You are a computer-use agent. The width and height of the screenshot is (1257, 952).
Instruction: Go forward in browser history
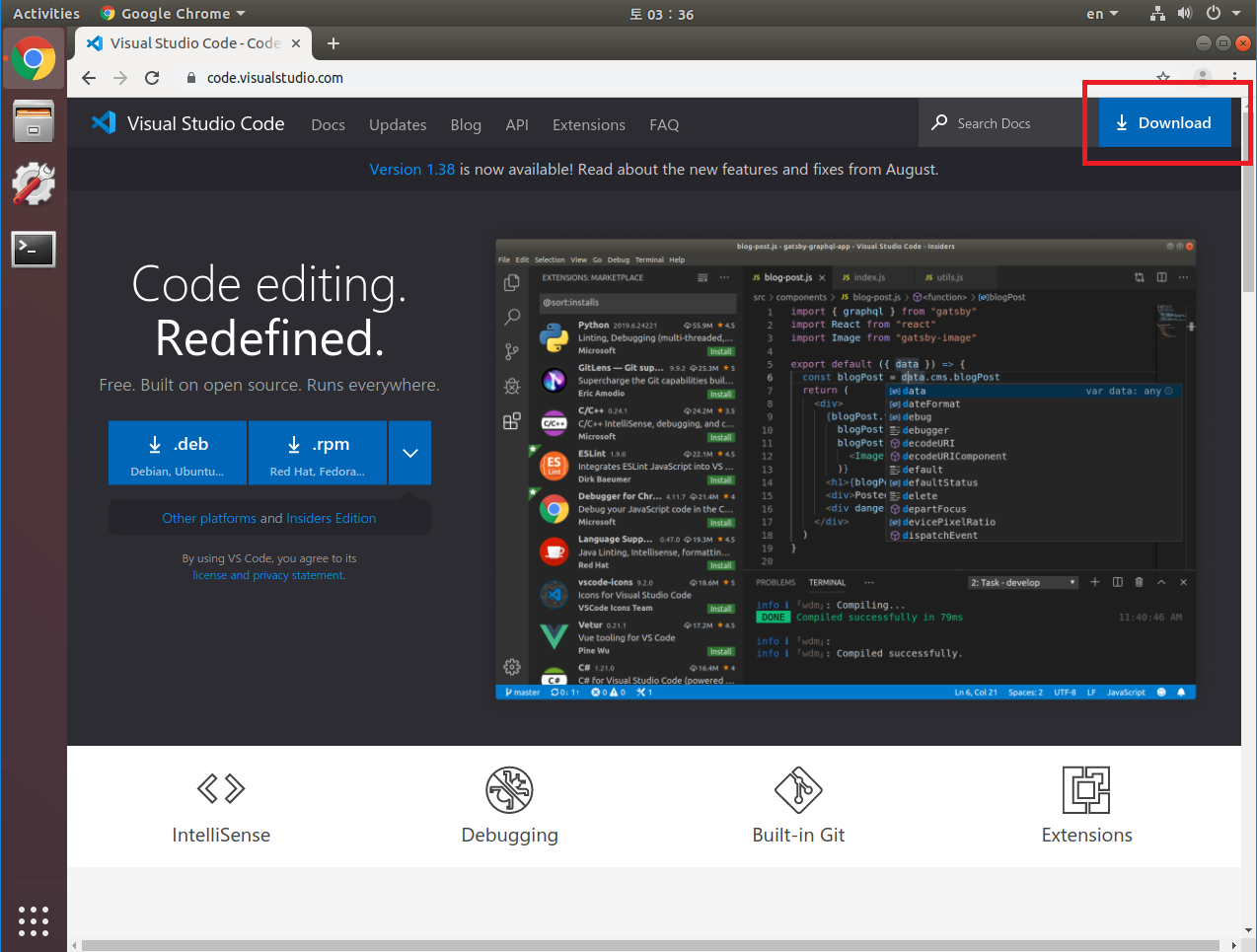click(x=120, y=78)
